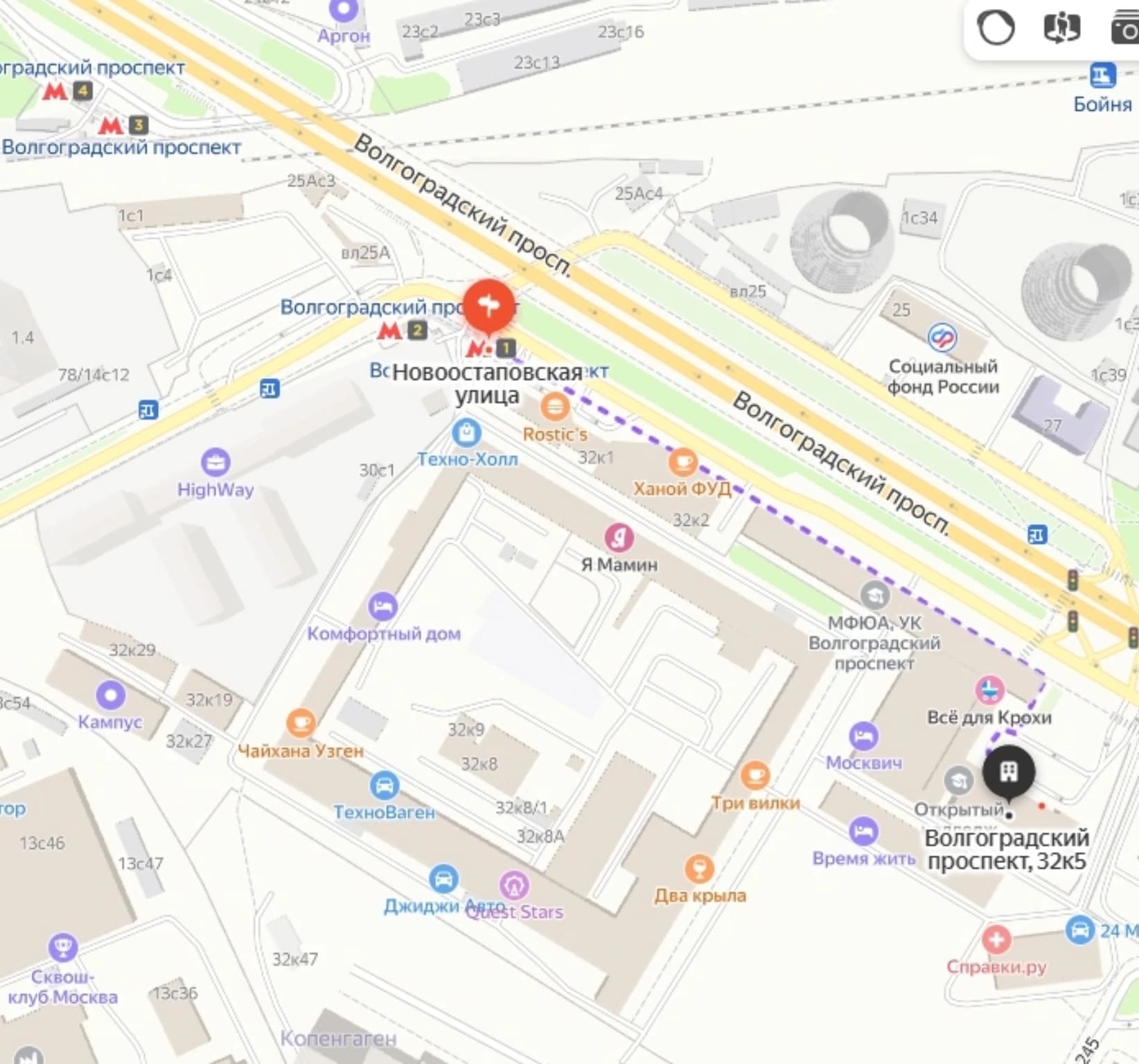Open the Комфортный дом hotel icon
Image resolution: width=1139 pixels, height=1064 pixels.
click(383, 607)
